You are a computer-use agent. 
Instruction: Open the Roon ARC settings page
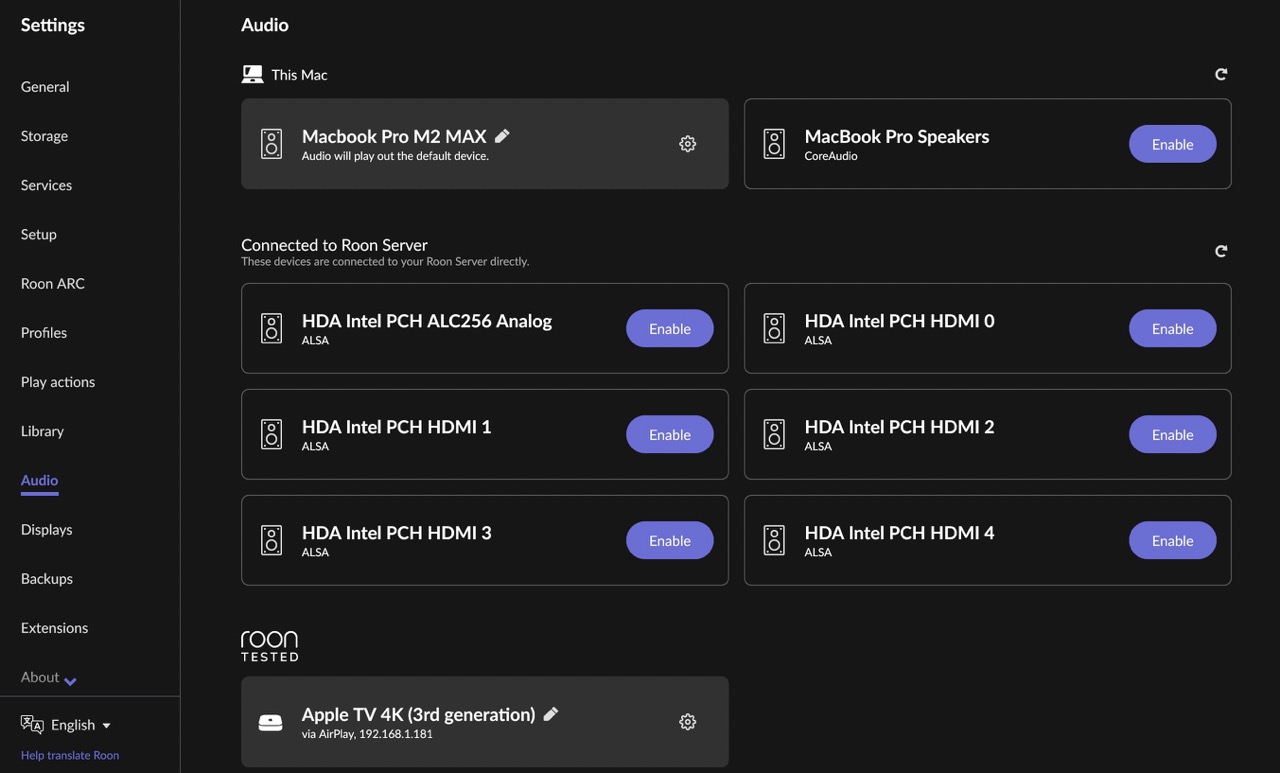tap(53, 283)
